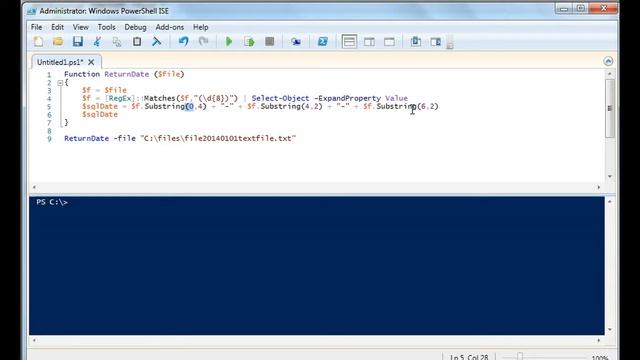Adjust the zoom slider in status bar
640x360 pixels.
520,356
